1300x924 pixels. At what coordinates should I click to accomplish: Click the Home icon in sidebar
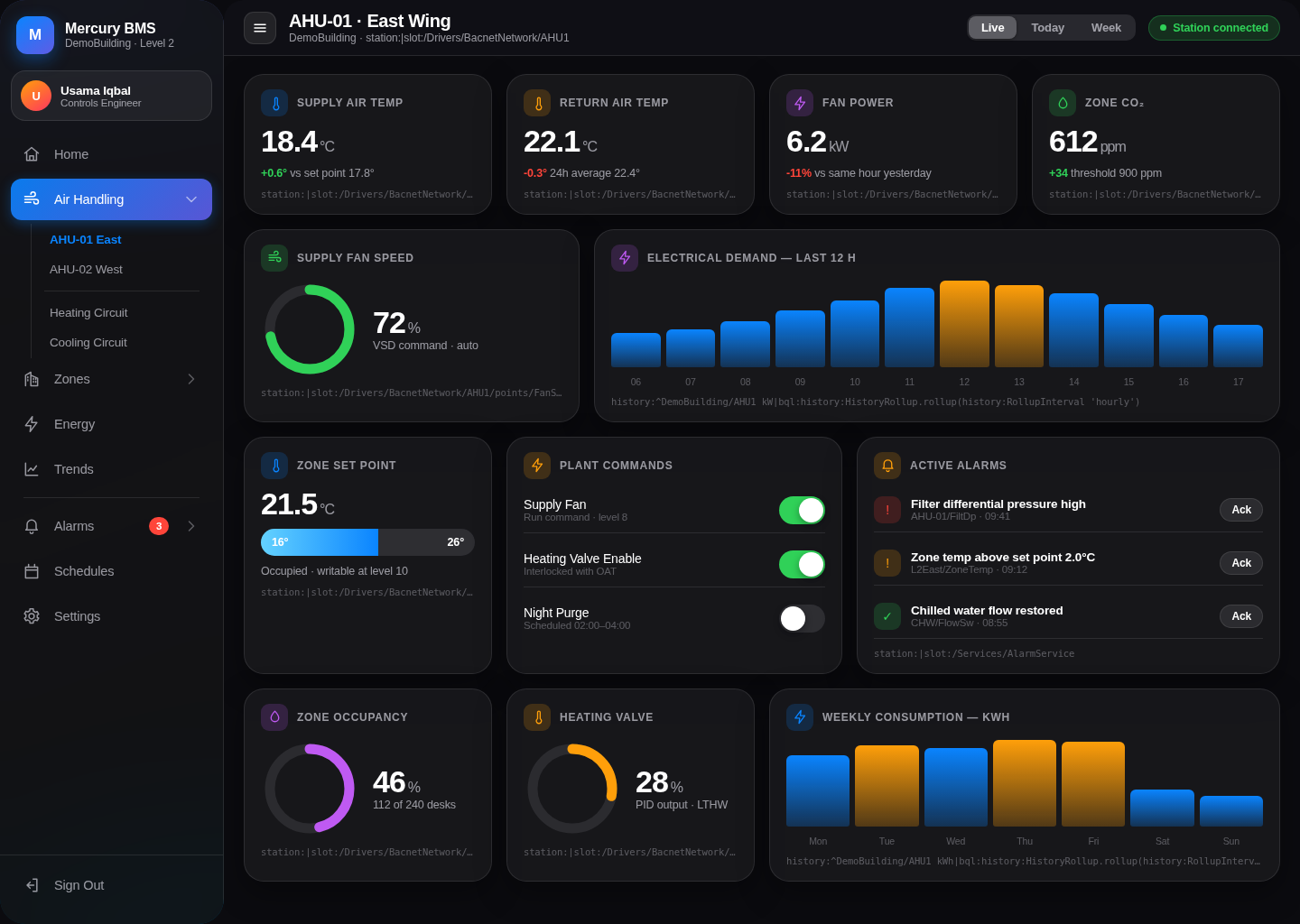click(32, 154)
